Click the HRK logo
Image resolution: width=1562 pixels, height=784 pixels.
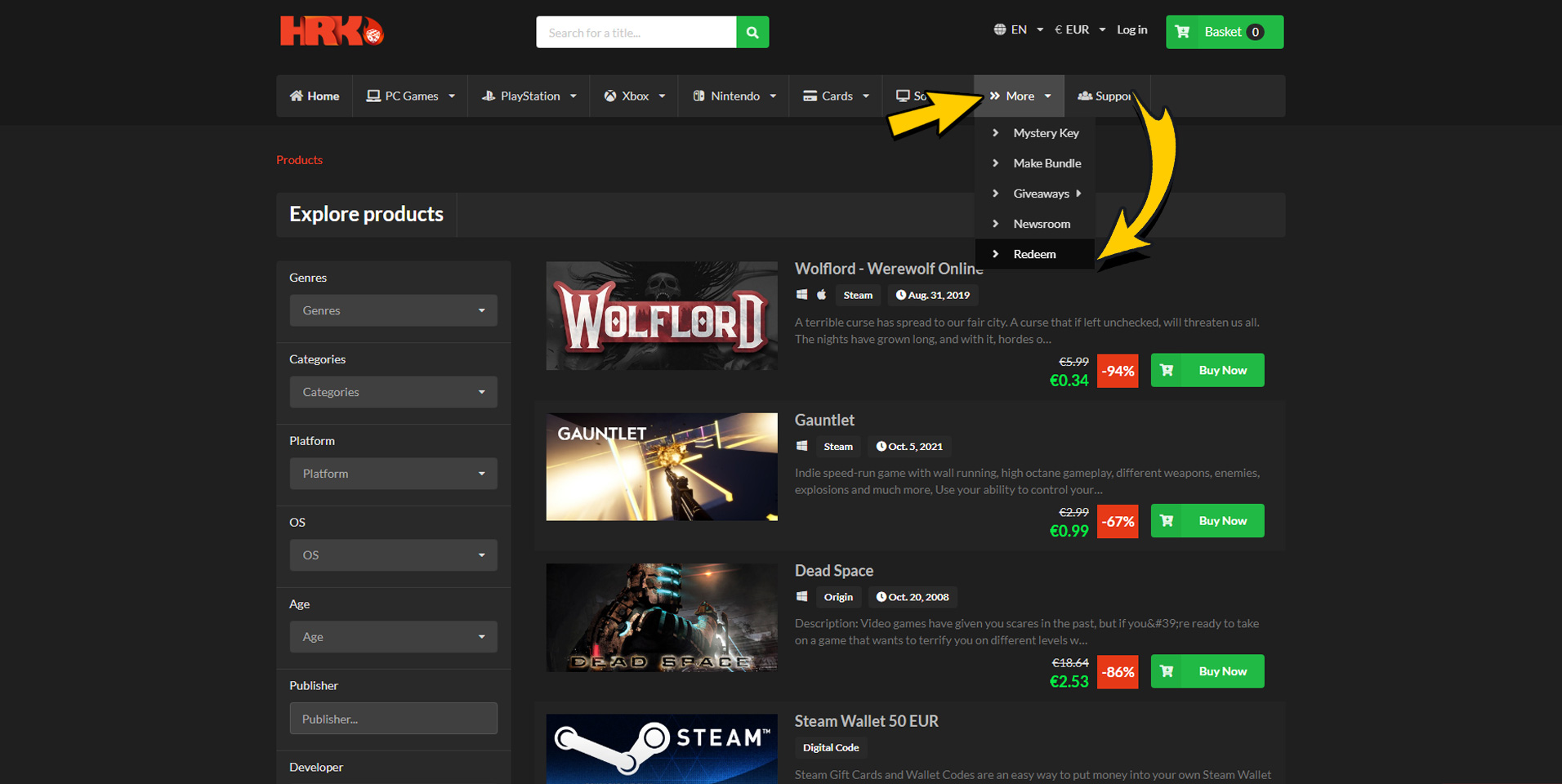(x=331, y=31)
